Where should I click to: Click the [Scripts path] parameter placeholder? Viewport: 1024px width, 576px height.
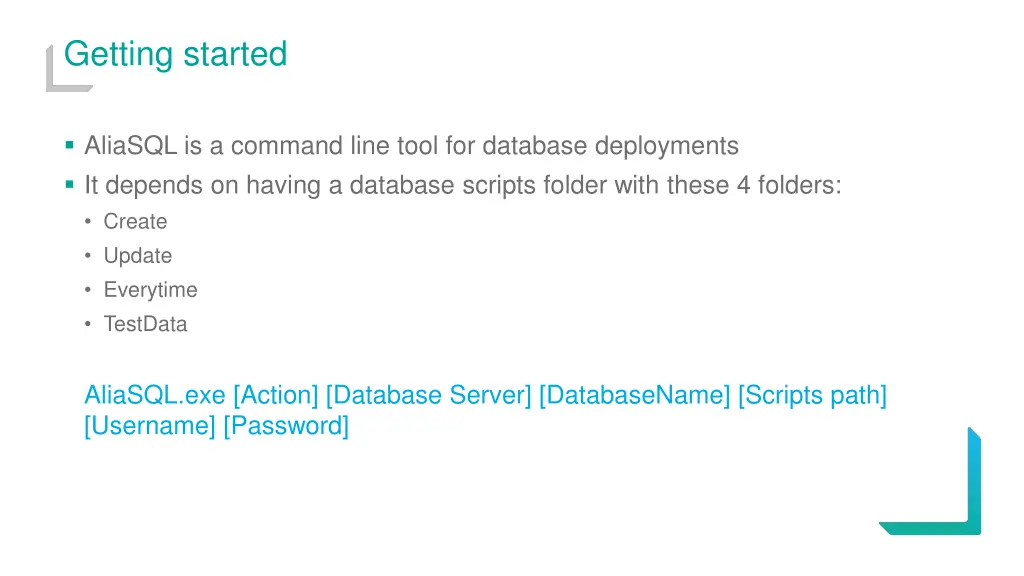(x=812, y=396)
